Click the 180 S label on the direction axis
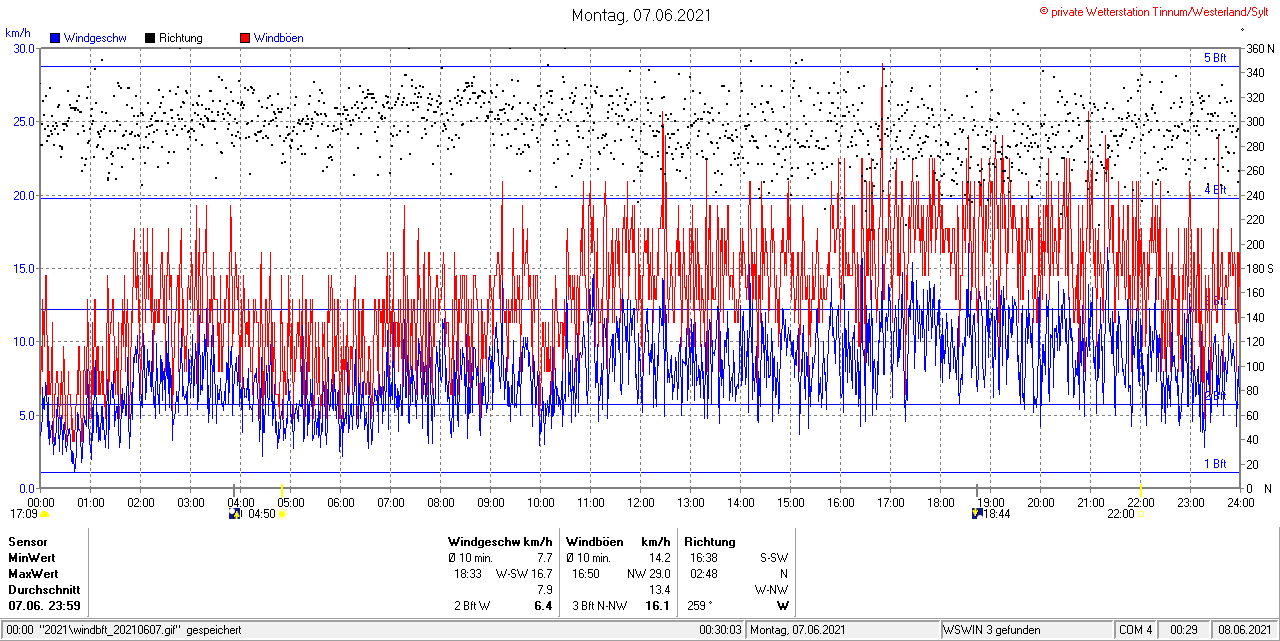The width and height of the screenshot is (1280, 641). 1259,268
